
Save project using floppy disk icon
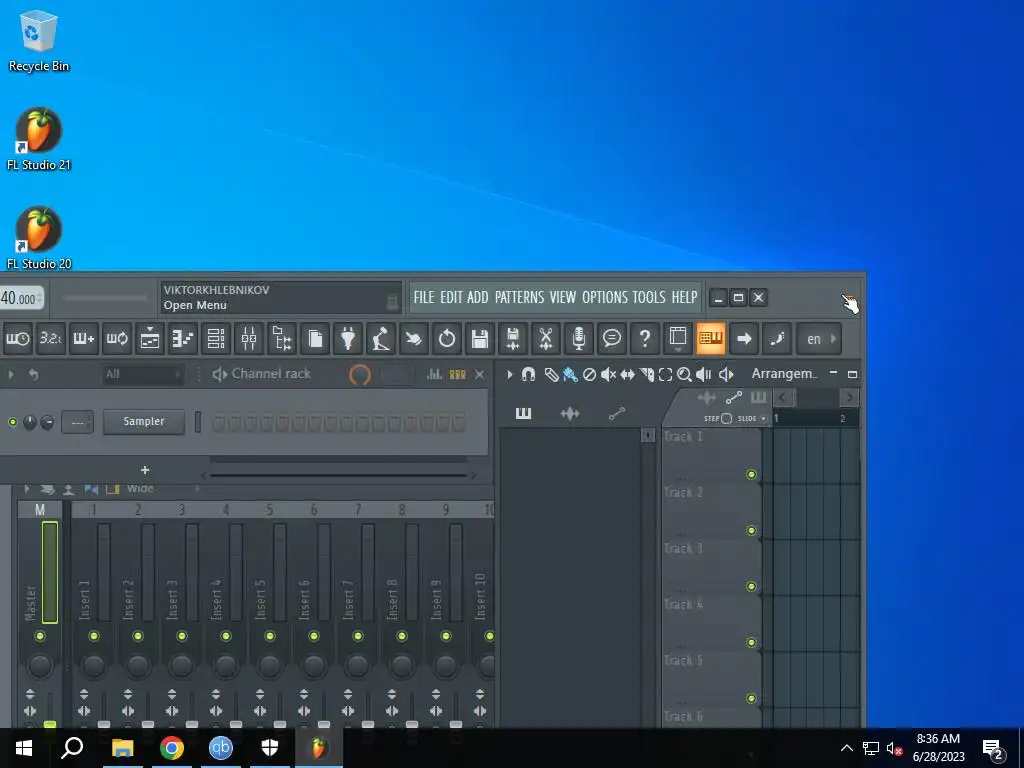(480, 338)
